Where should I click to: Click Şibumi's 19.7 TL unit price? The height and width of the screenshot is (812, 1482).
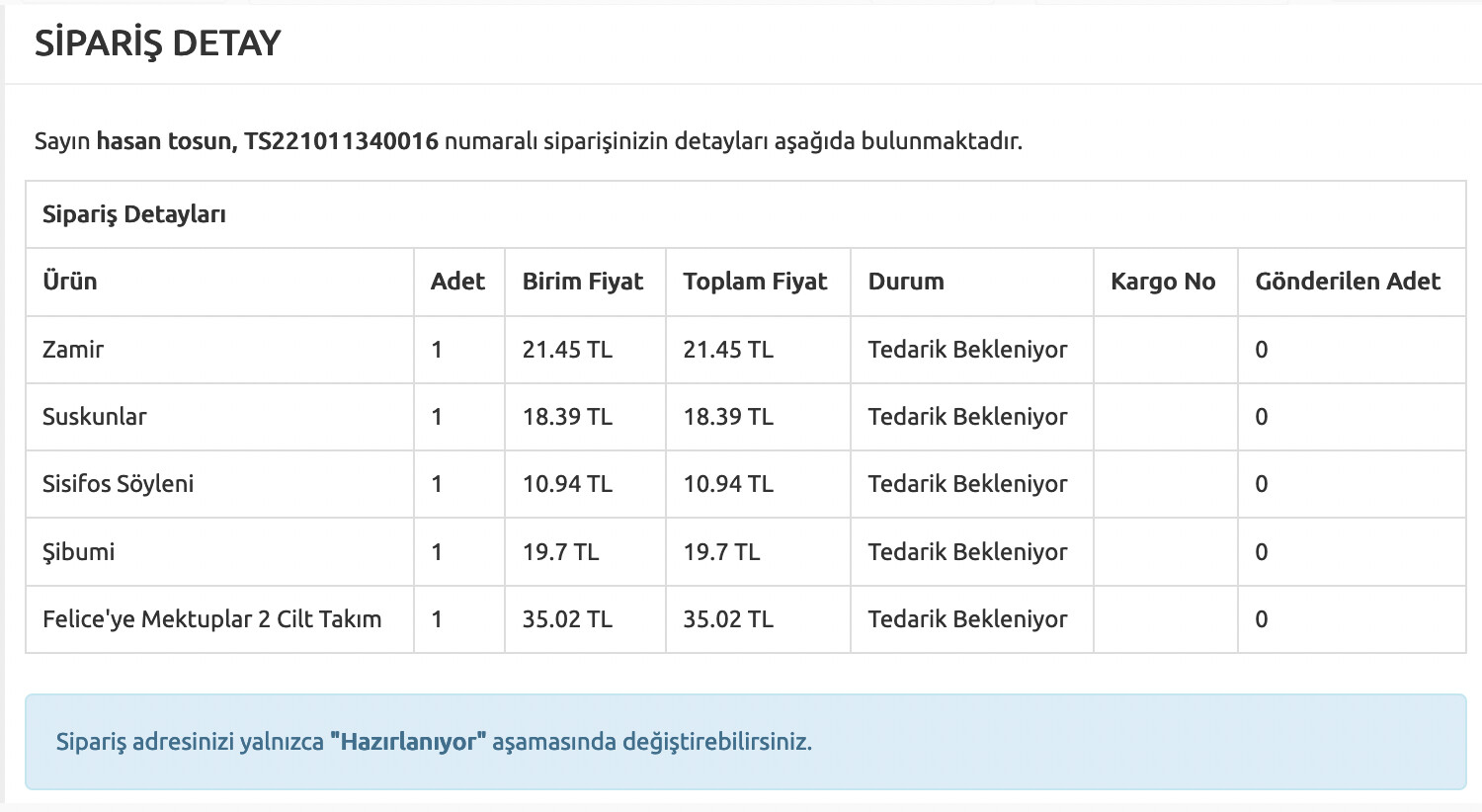tap(560, 552)
